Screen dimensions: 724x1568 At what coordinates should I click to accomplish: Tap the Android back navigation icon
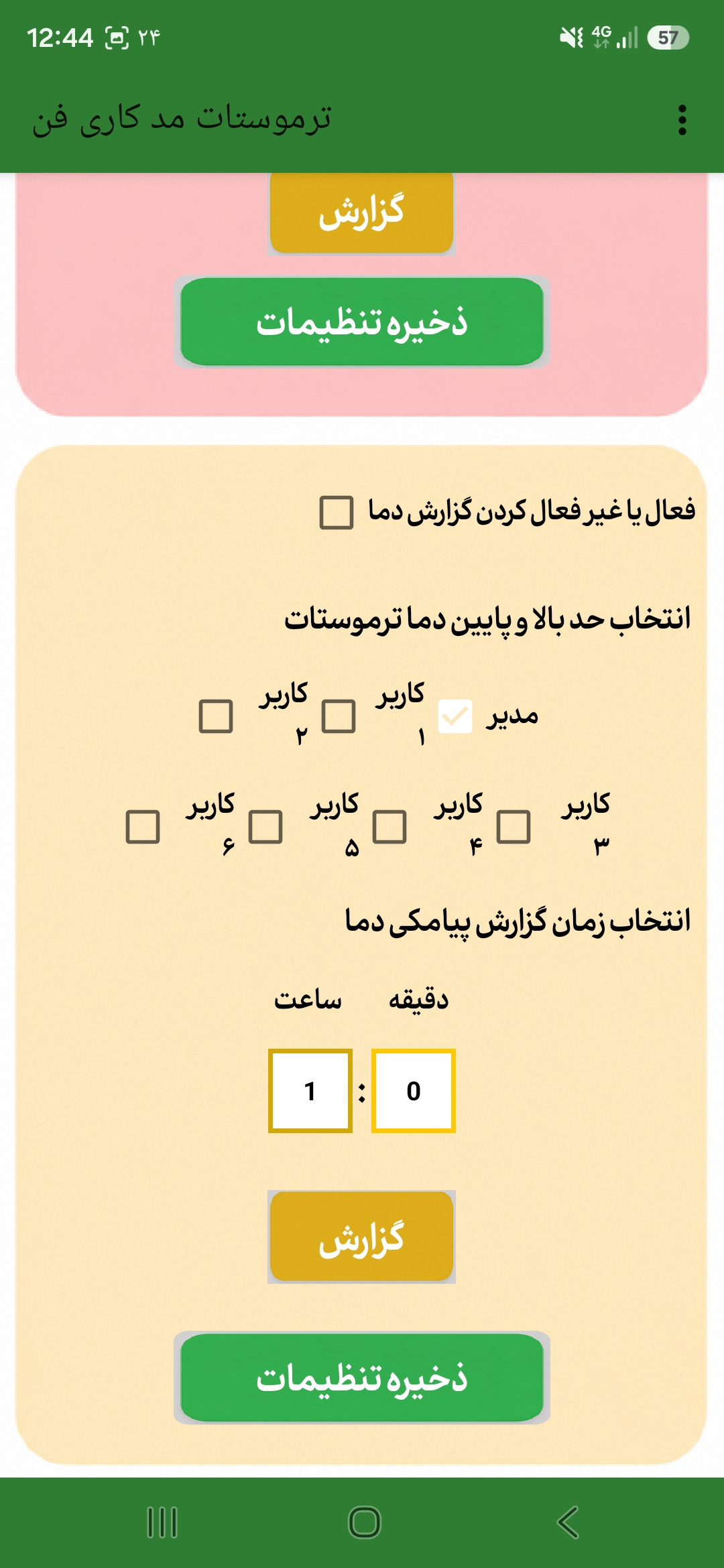pyautogui.click(x=568, y=1522)
